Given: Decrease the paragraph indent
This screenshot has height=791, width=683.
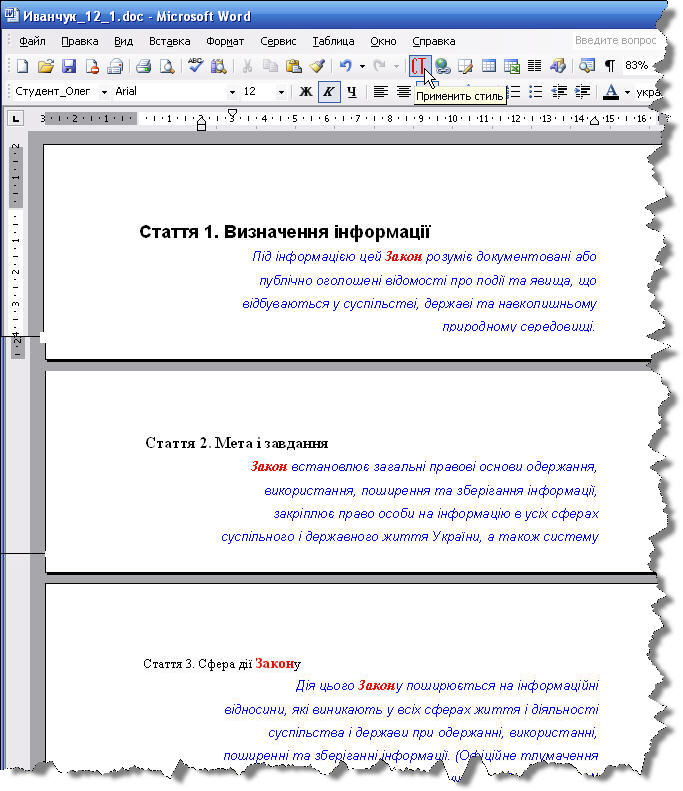Looking at the screenshot, I should tap(559, 92).
